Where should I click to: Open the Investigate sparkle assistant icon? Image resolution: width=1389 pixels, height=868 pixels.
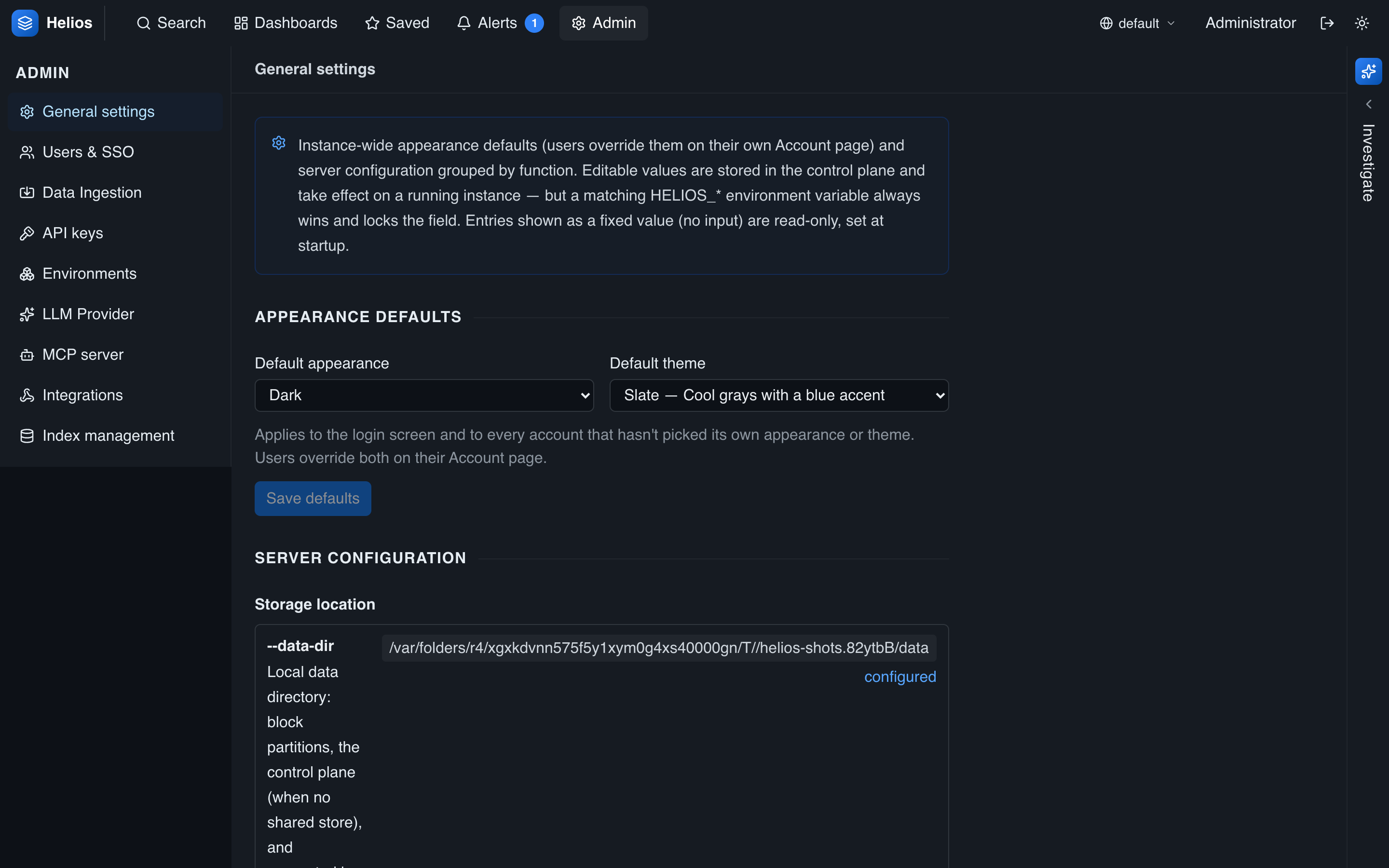[1368, 71]
